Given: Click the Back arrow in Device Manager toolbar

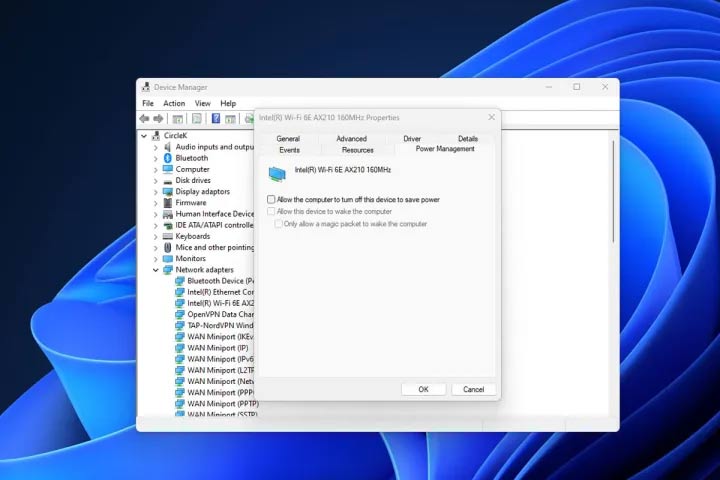Looking at the screenshot, I should click(x=145, y=118).
